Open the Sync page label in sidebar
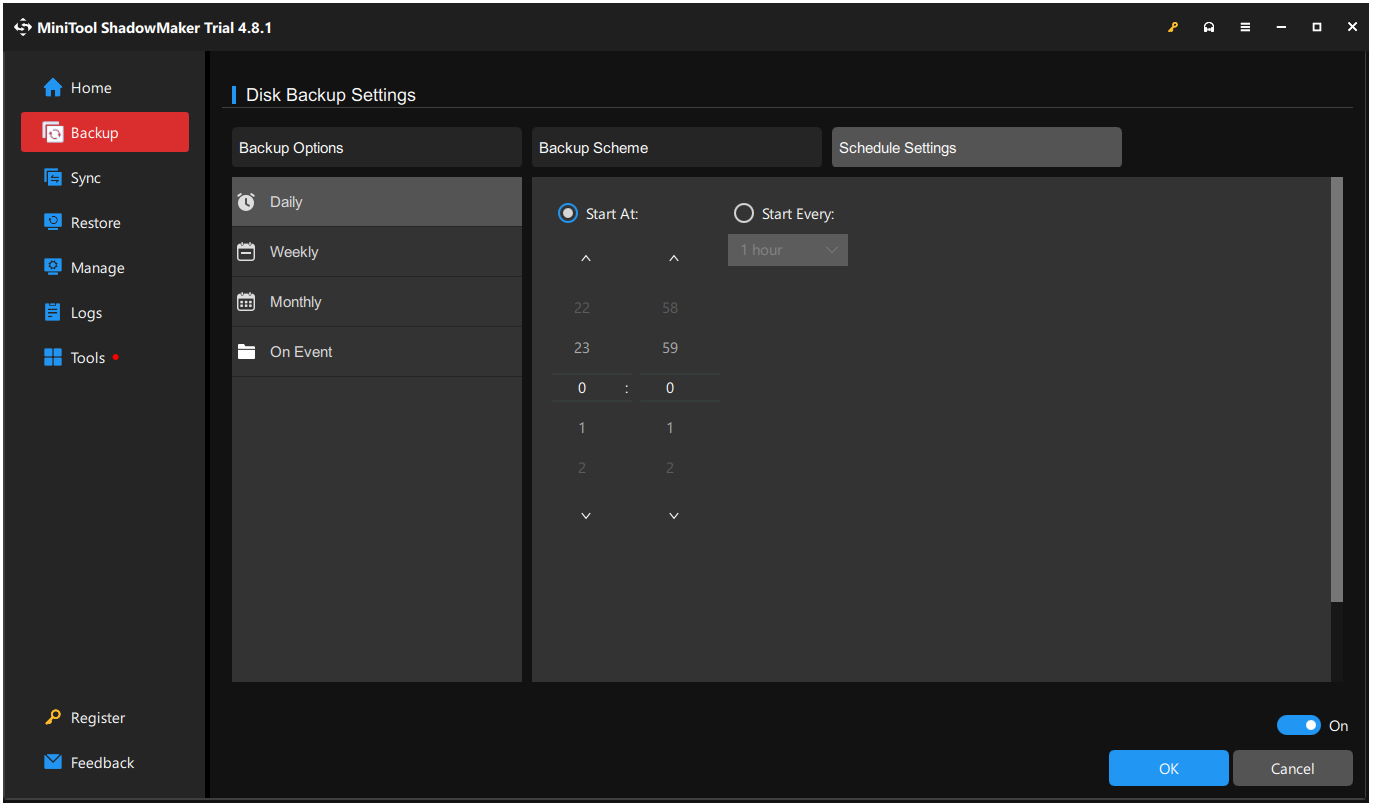The height and width of the screenshot is (808, 1373). [x=86, y=178]
